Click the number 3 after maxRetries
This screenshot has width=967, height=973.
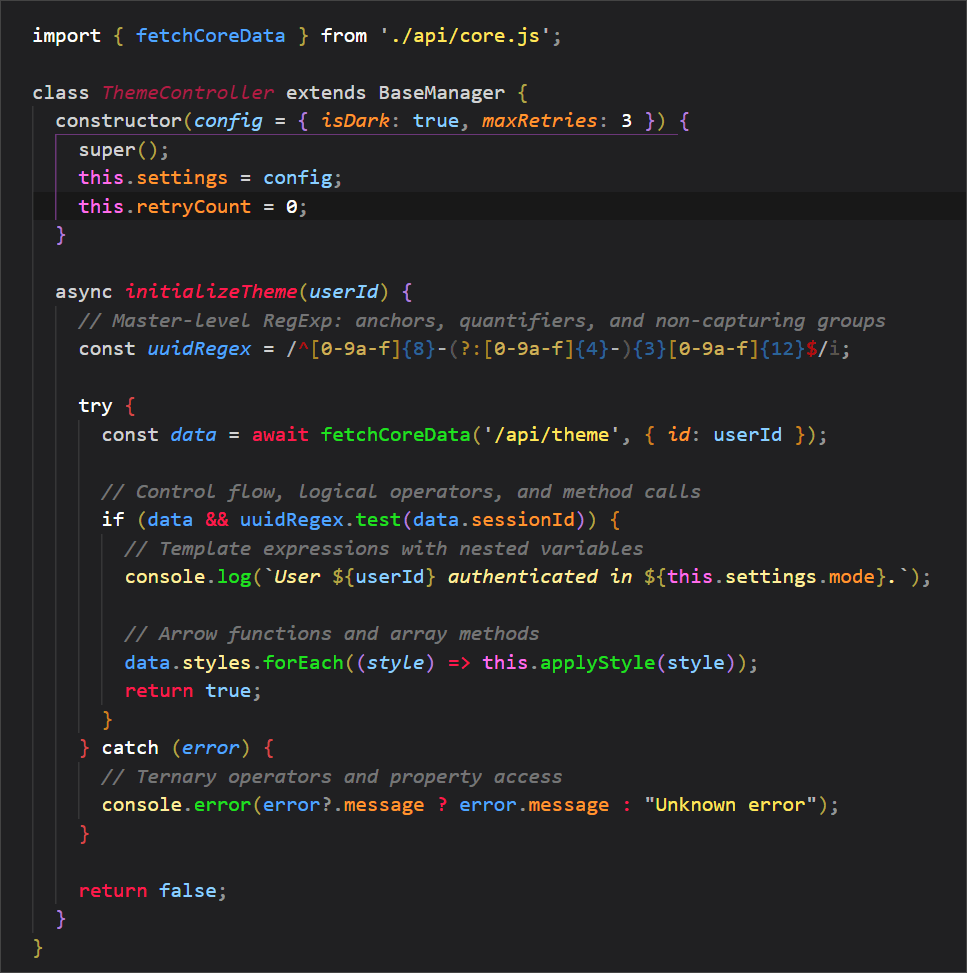tap(627, 120)
